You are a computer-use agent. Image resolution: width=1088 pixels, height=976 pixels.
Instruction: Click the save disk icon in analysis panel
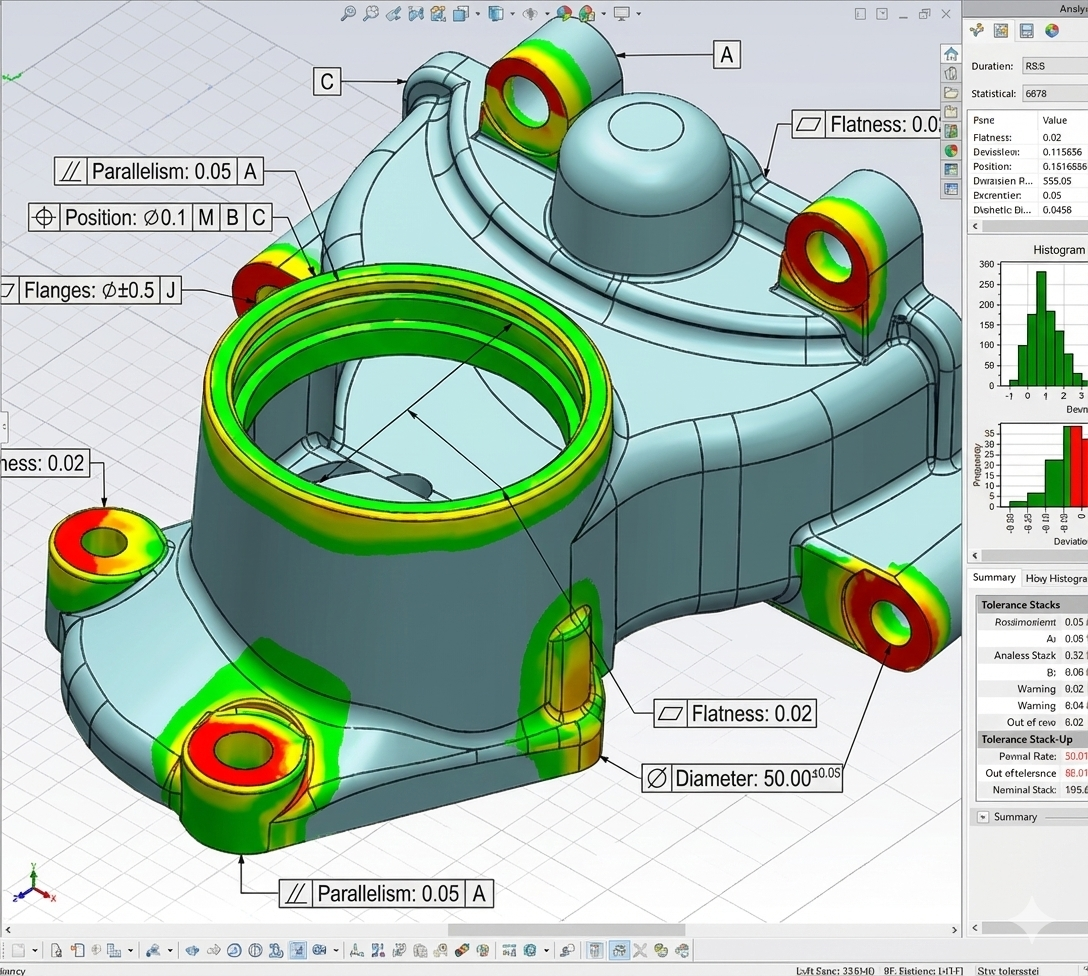pos(1026,31)
